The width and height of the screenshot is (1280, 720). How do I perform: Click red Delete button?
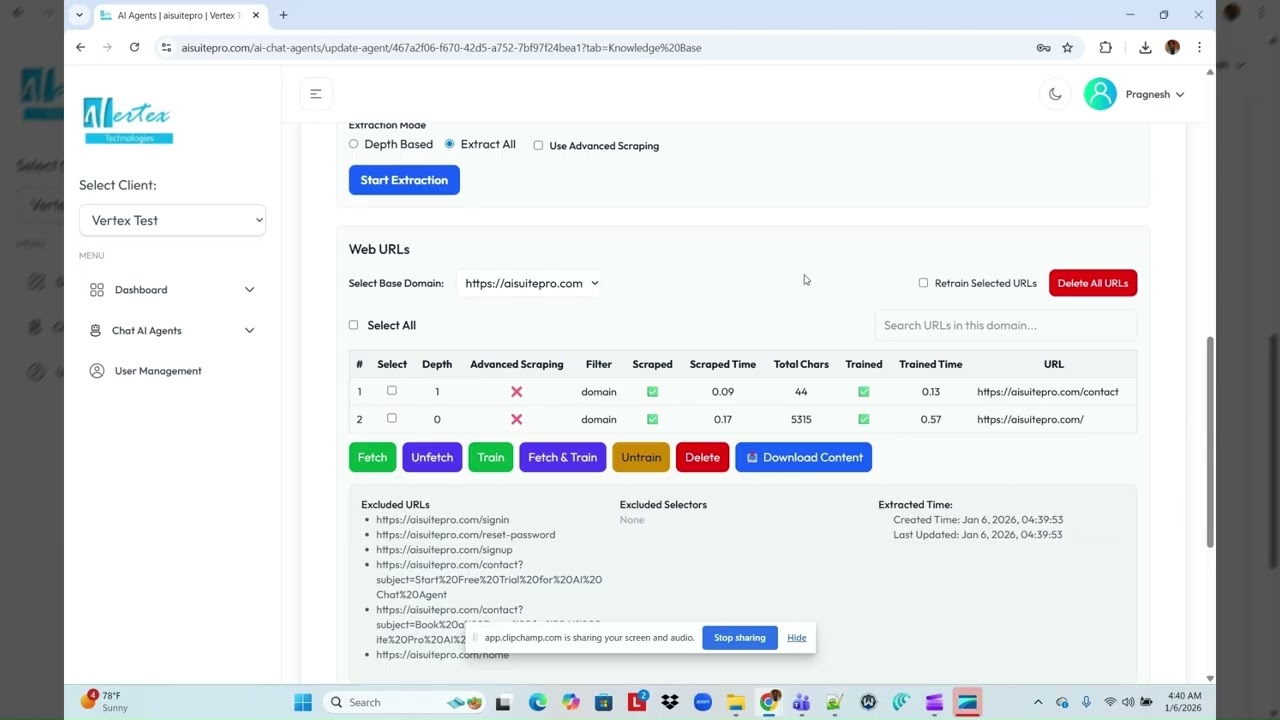[702, 457]
